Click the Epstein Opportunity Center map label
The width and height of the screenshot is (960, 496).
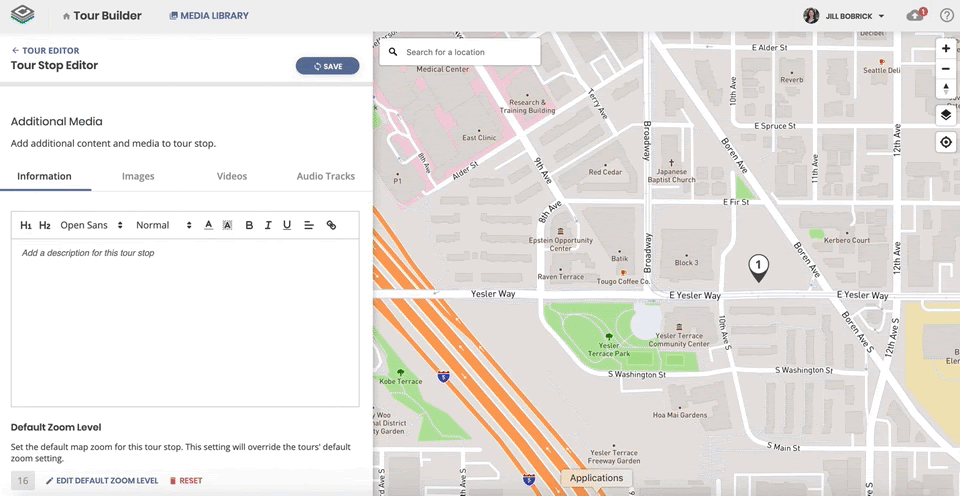(x=560, y=244)
